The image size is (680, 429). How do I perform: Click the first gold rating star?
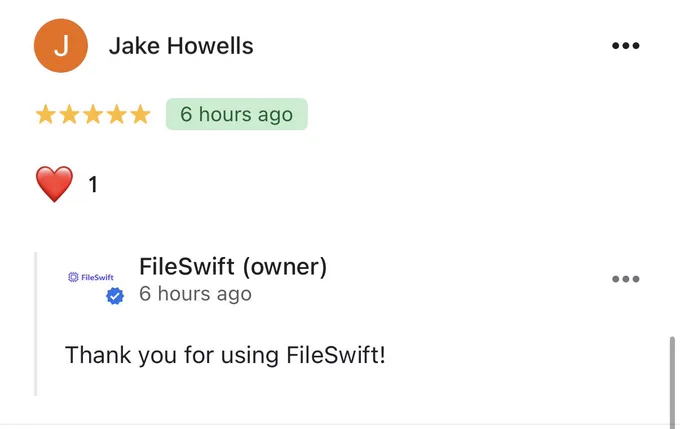click(46, 115)
